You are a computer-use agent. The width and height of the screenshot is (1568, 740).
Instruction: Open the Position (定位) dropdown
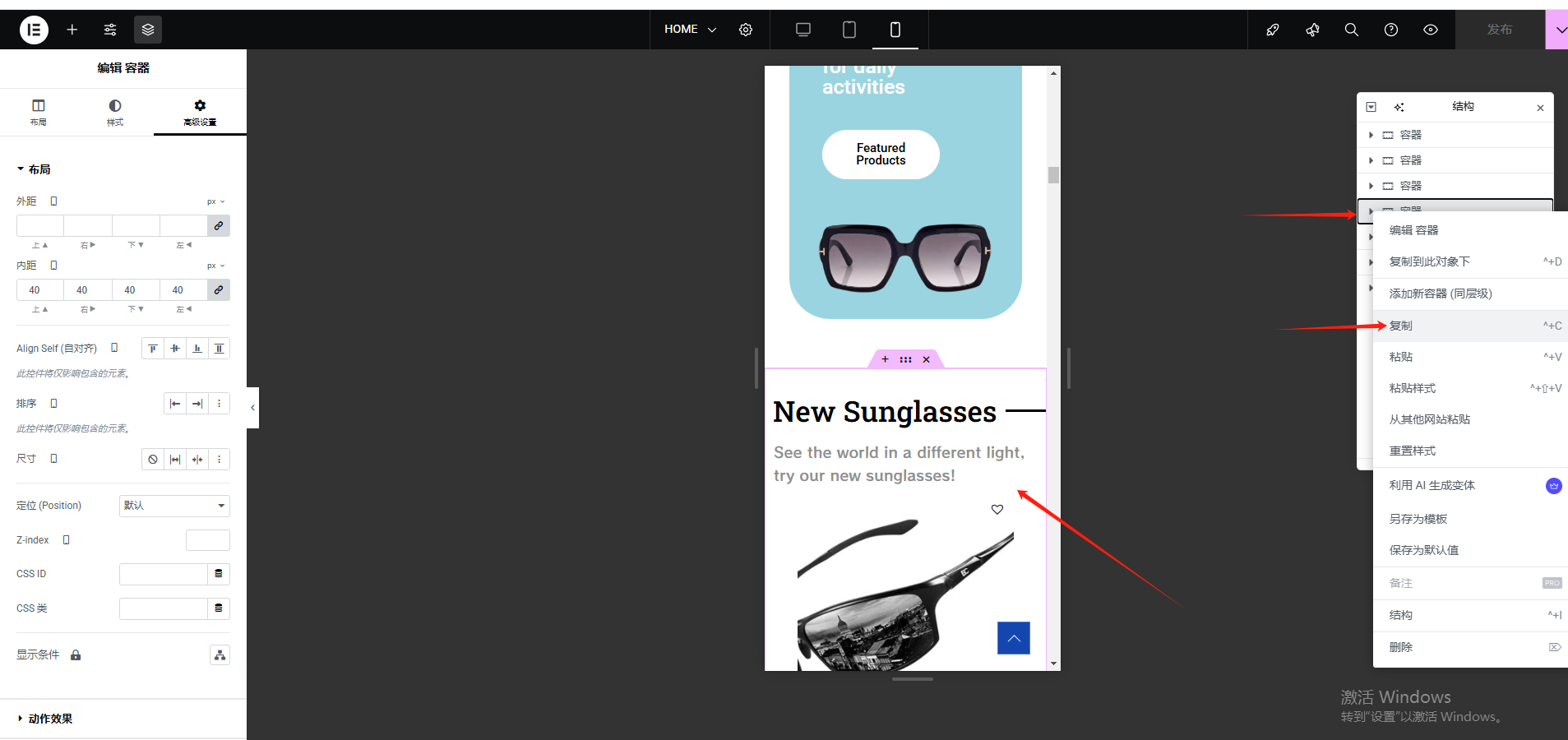pyautogui.click(x=174, y=506)
